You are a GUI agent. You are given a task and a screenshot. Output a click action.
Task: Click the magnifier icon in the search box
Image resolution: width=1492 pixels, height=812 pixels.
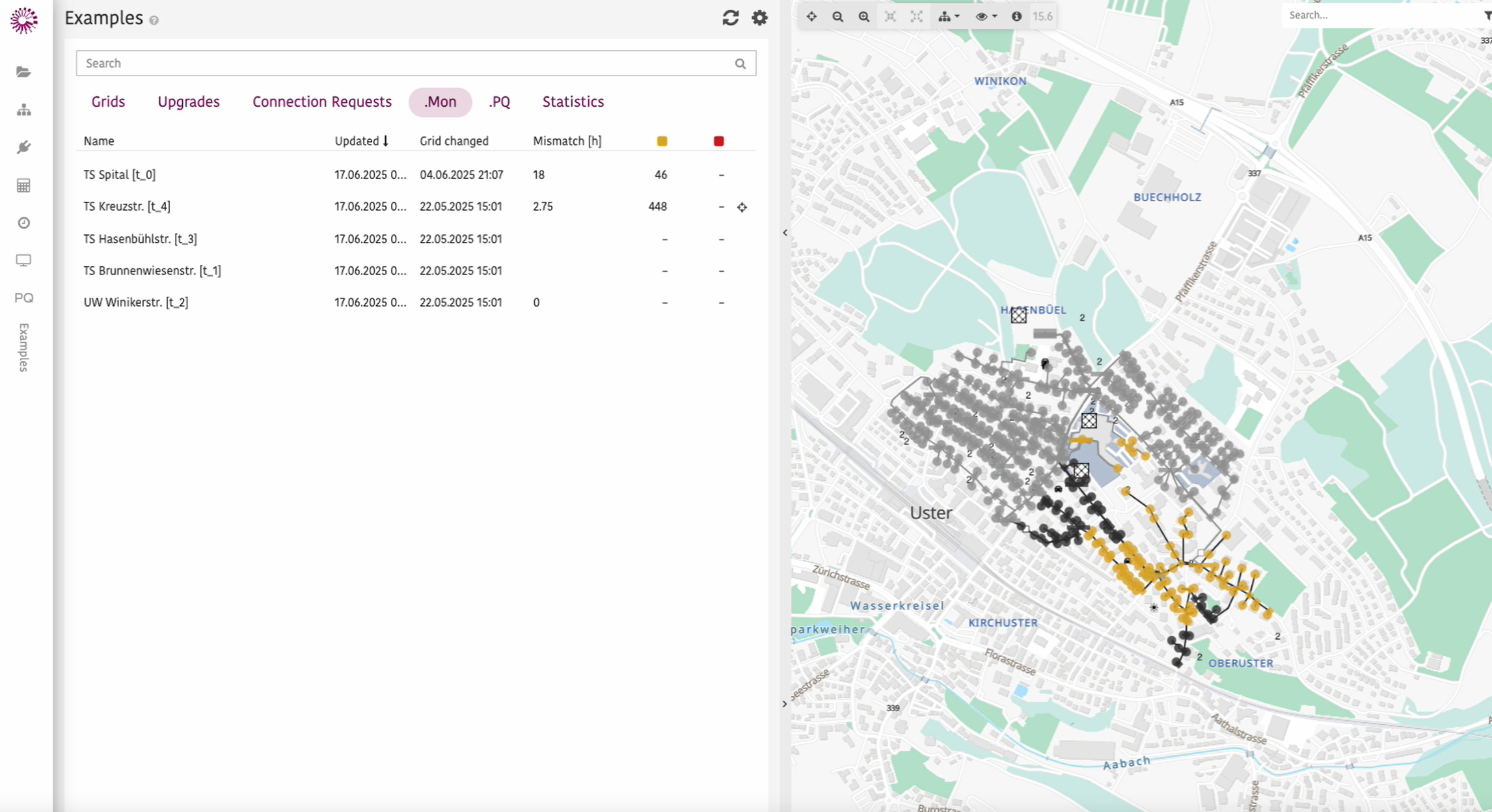[740, 63]
